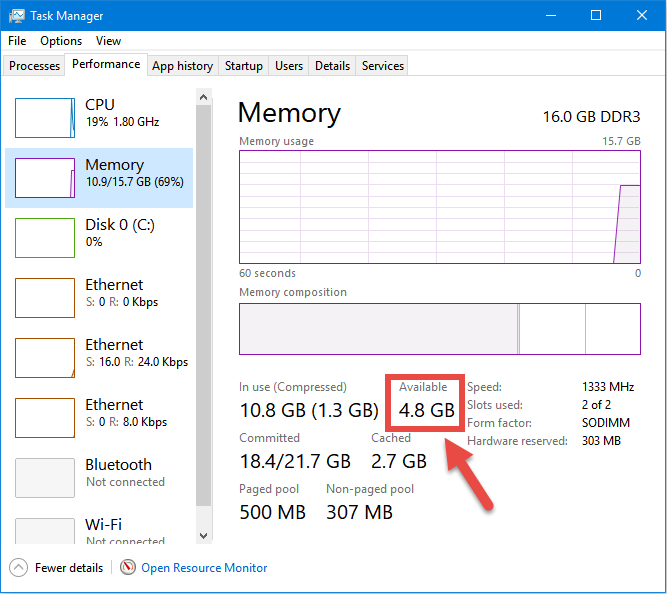
Task: Click the 15.7 GB graph maximum label
Action: click(621, 141)
